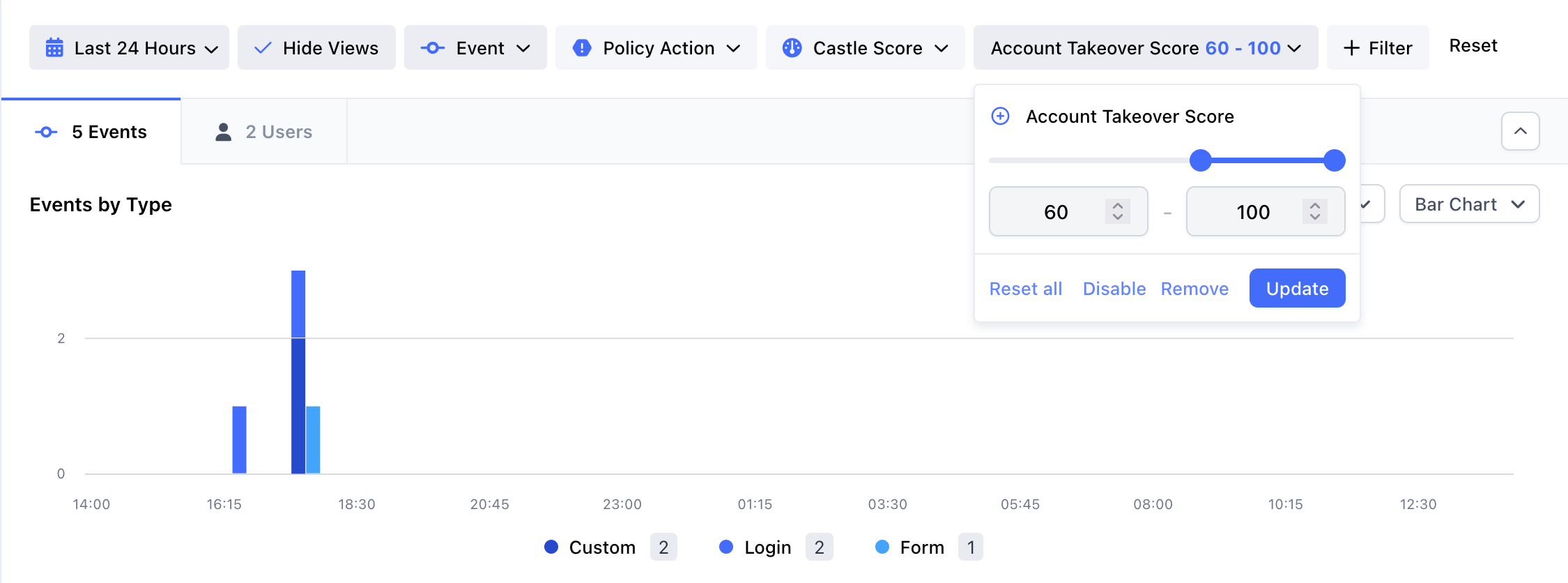Click the left slider handle at 60
The height and width of the screenshot is (583, 1568).
[1200, 160]
